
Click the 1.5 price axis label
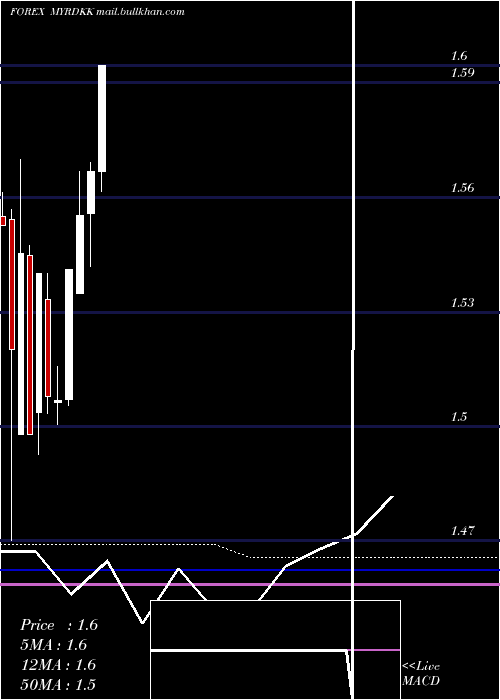[459, 417]
